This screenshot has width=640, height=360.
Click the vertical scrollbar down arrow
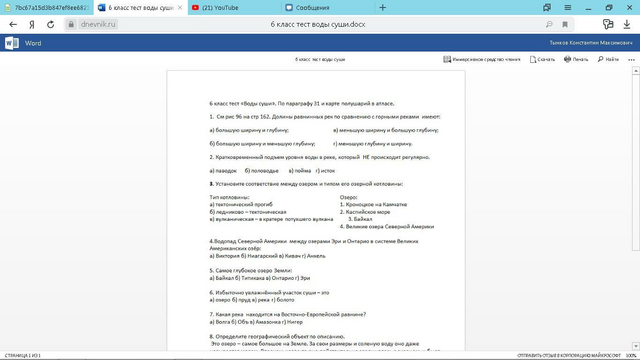click(636, 346)
